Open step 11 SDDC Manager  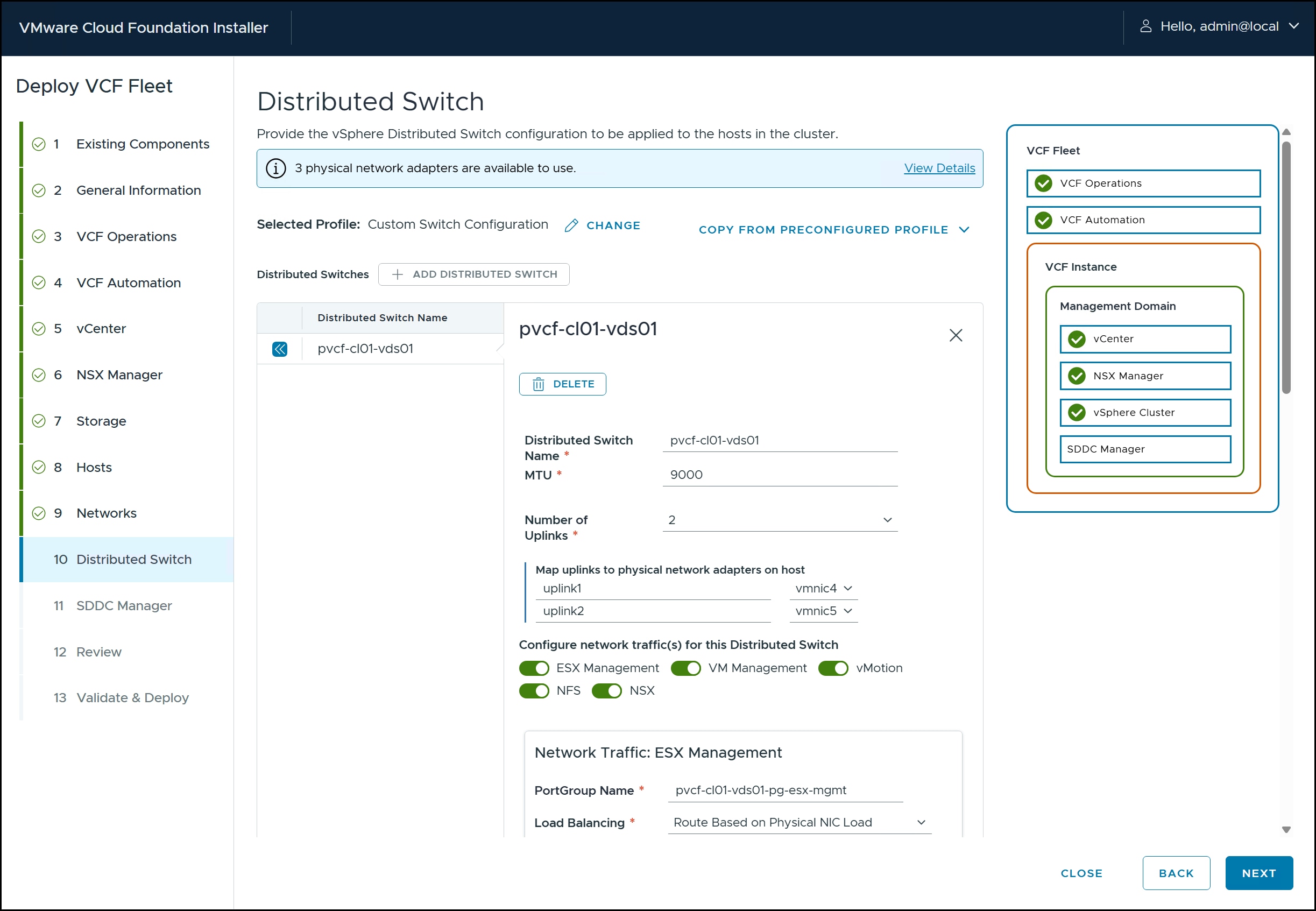tap(126, 605)
